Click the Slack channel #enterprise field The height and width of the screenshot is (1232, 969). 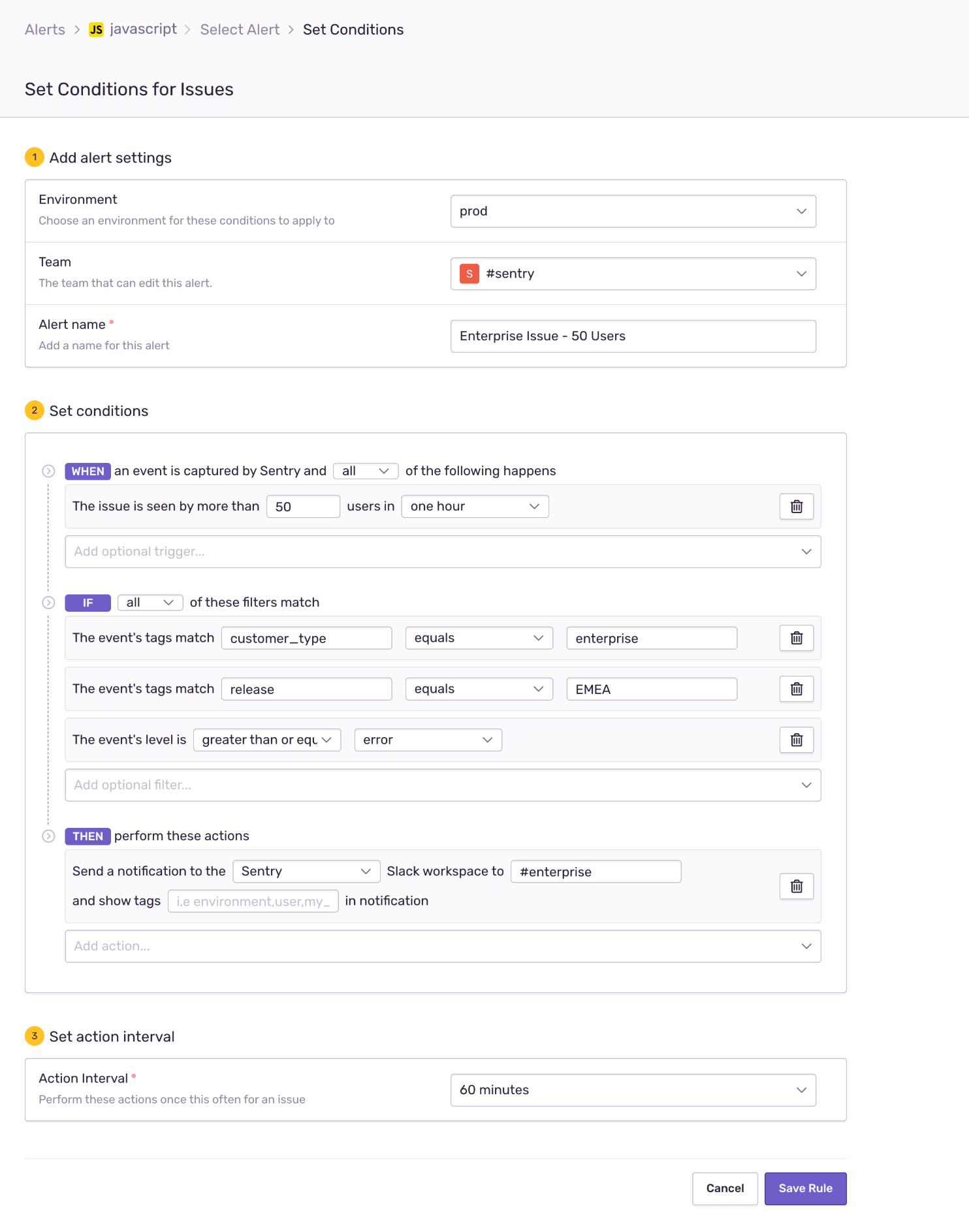[x=595, y=872]
